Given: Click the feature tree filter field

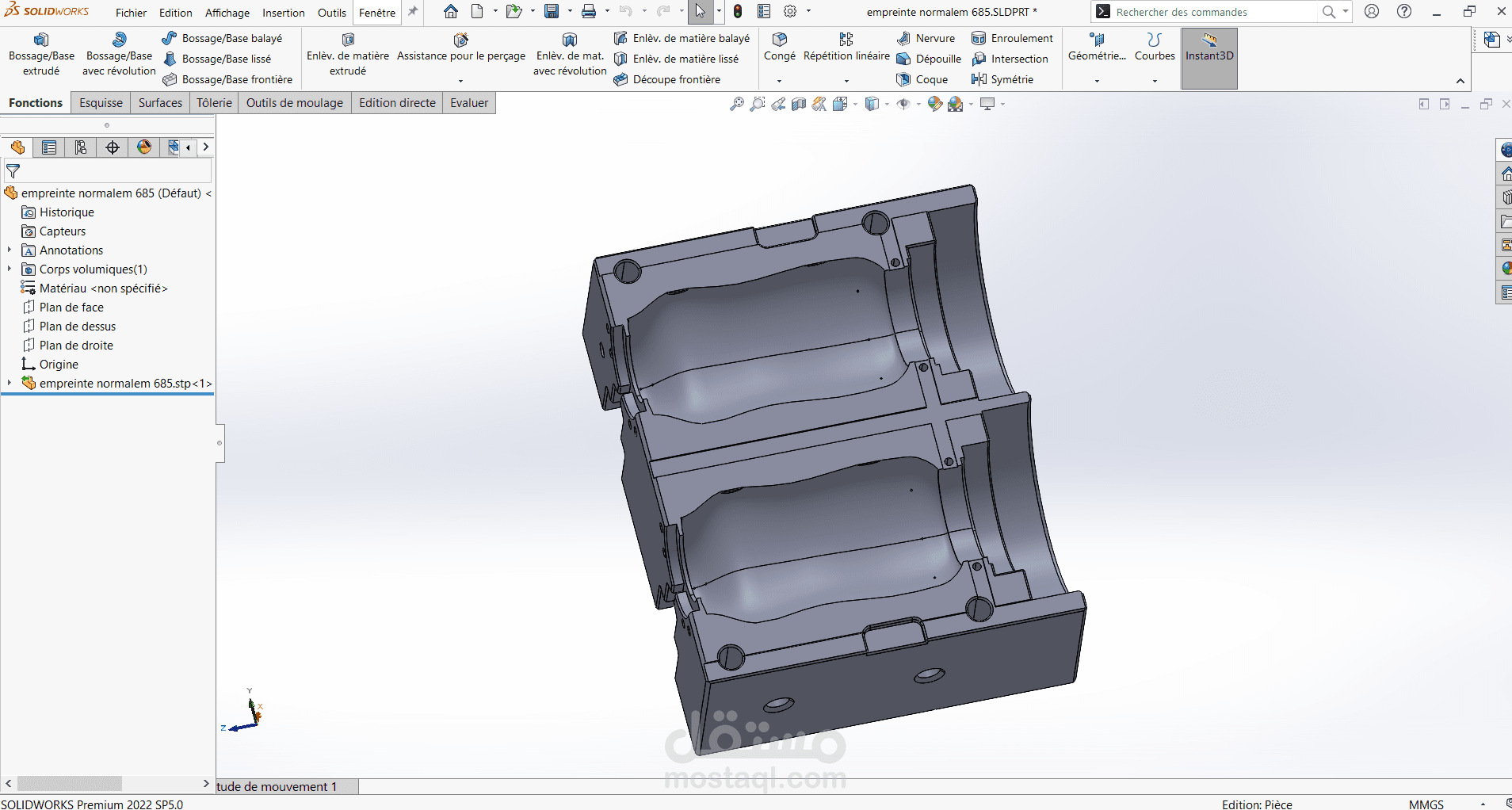Looking at the screenshot, I should (109, 171).
